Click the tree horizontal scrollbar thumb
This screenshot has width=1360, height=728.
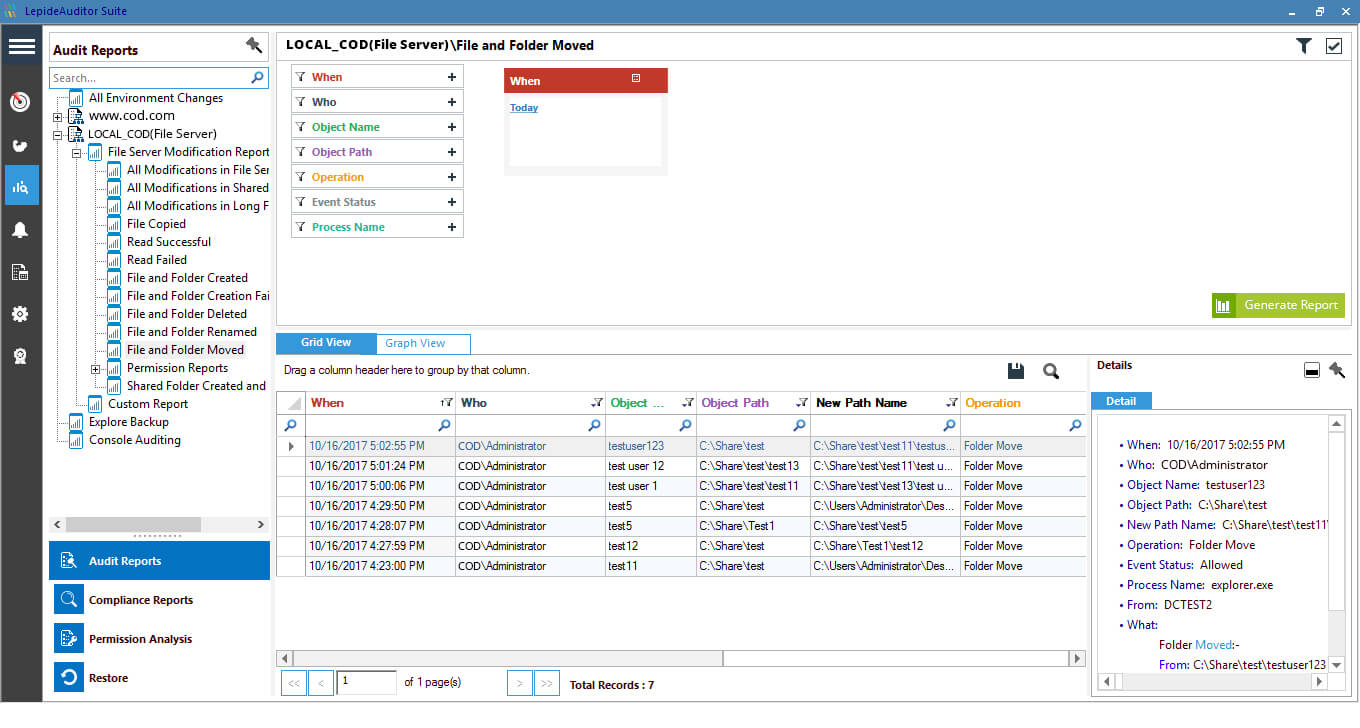pyautogui.click(x=133, y=524)
